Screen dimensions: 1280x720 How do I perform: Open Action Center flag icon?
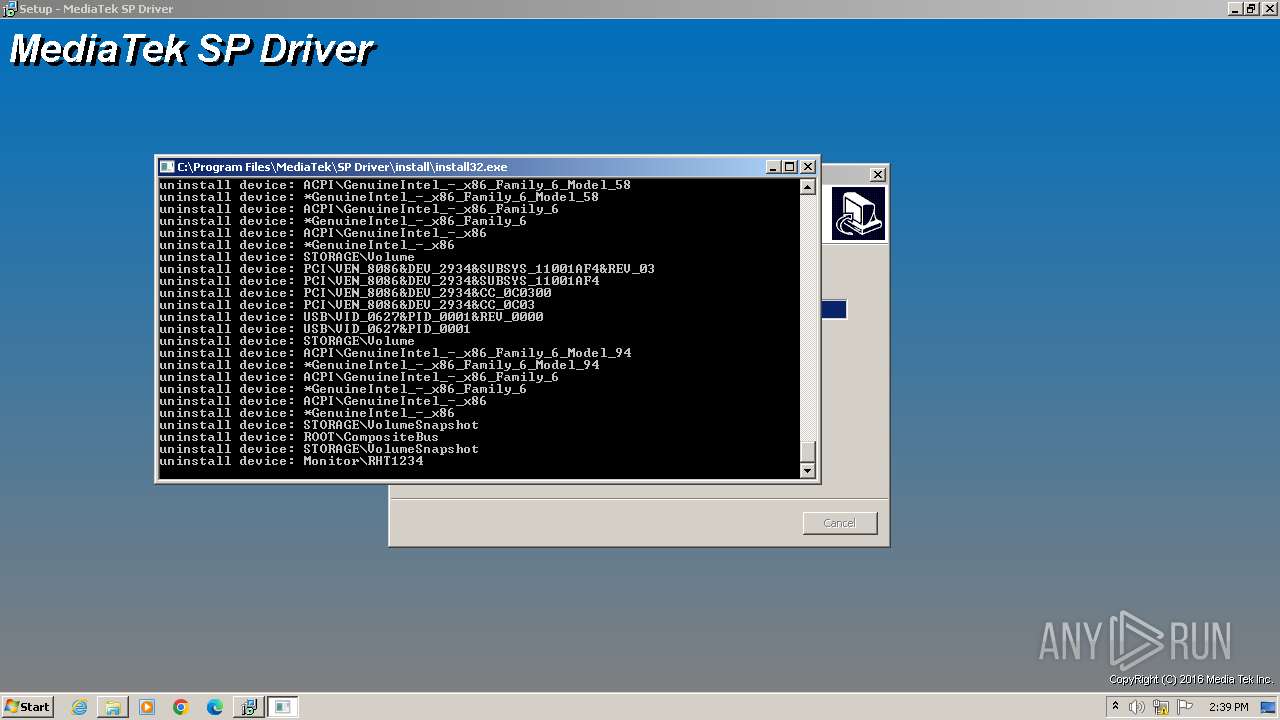(1185, 707)
